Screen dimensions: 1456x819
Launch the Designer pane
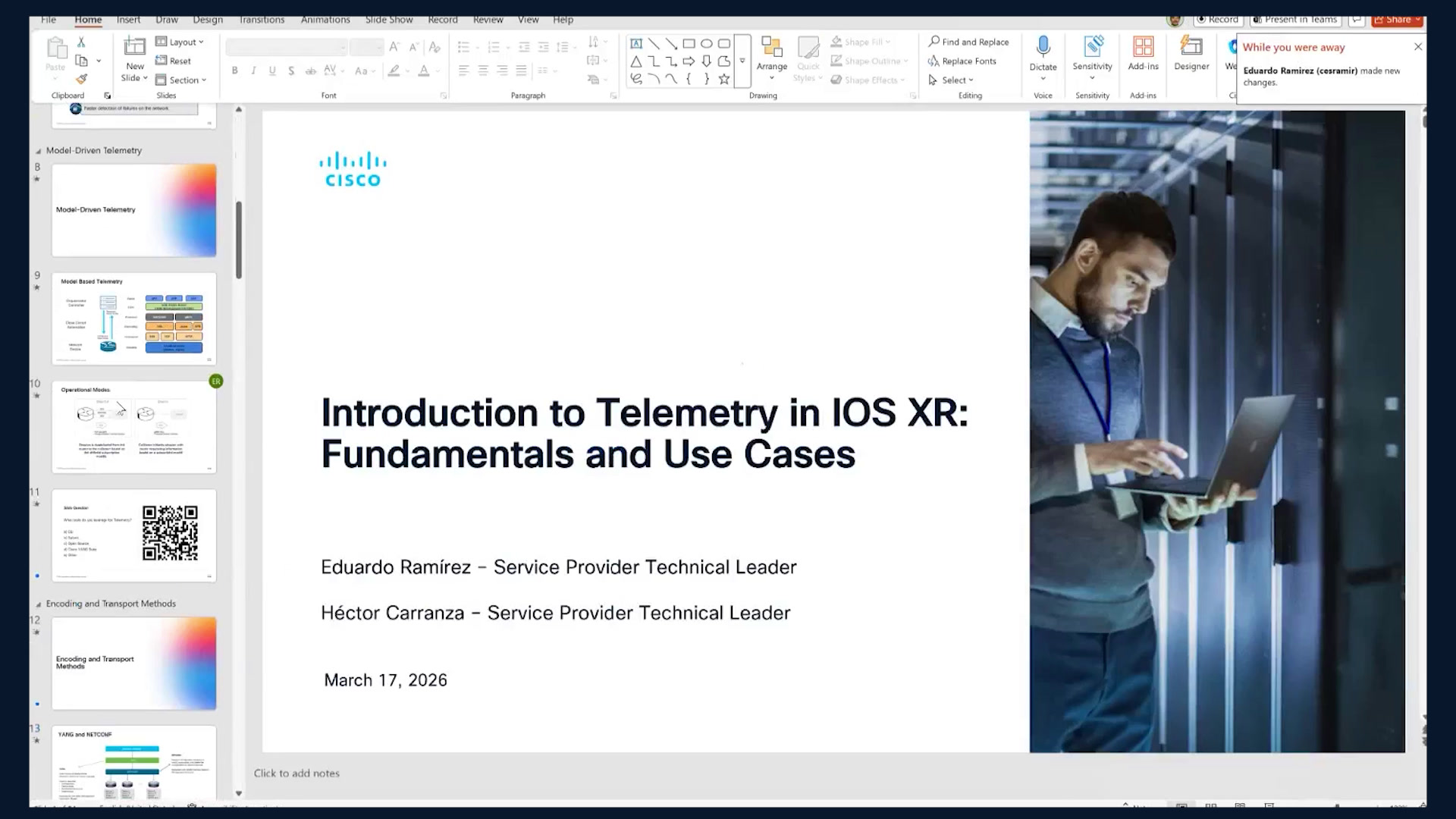pos(1191,55)
